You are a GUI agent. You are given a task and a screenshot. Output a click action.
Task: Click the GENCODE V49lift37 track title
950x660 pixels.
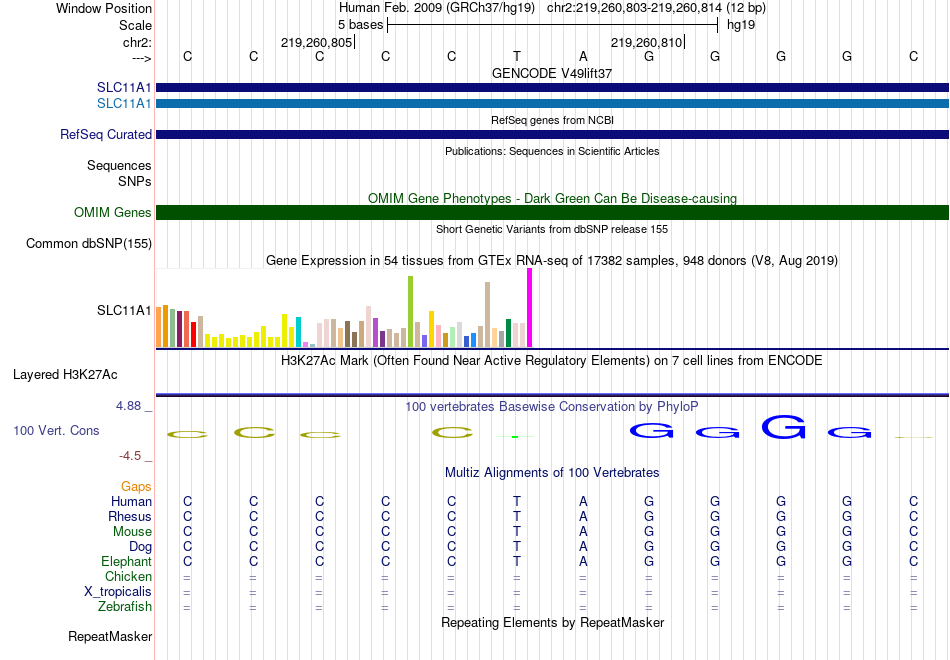551,73
